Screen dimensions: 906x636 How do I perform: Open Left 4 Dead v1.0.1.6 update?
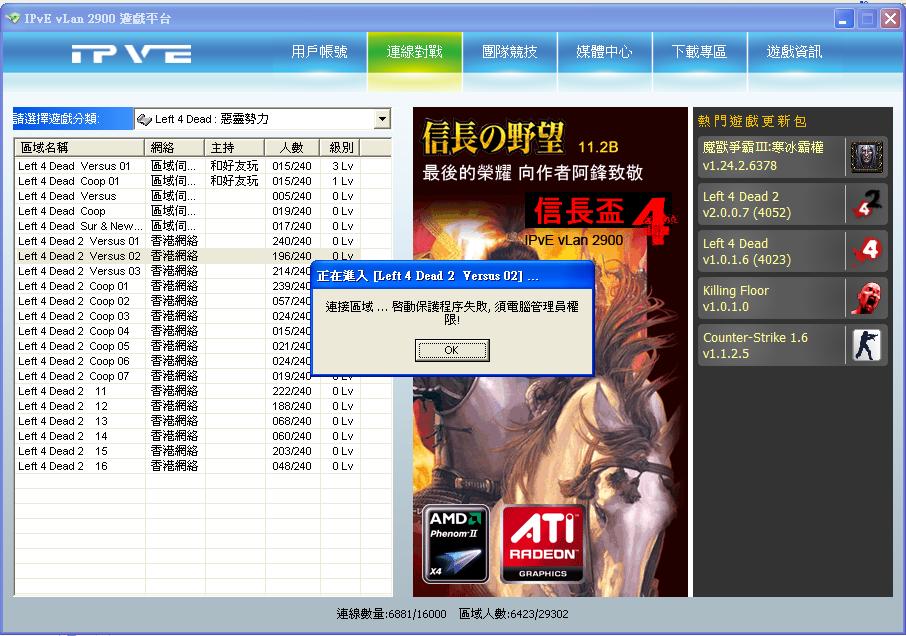pos(792,251)
